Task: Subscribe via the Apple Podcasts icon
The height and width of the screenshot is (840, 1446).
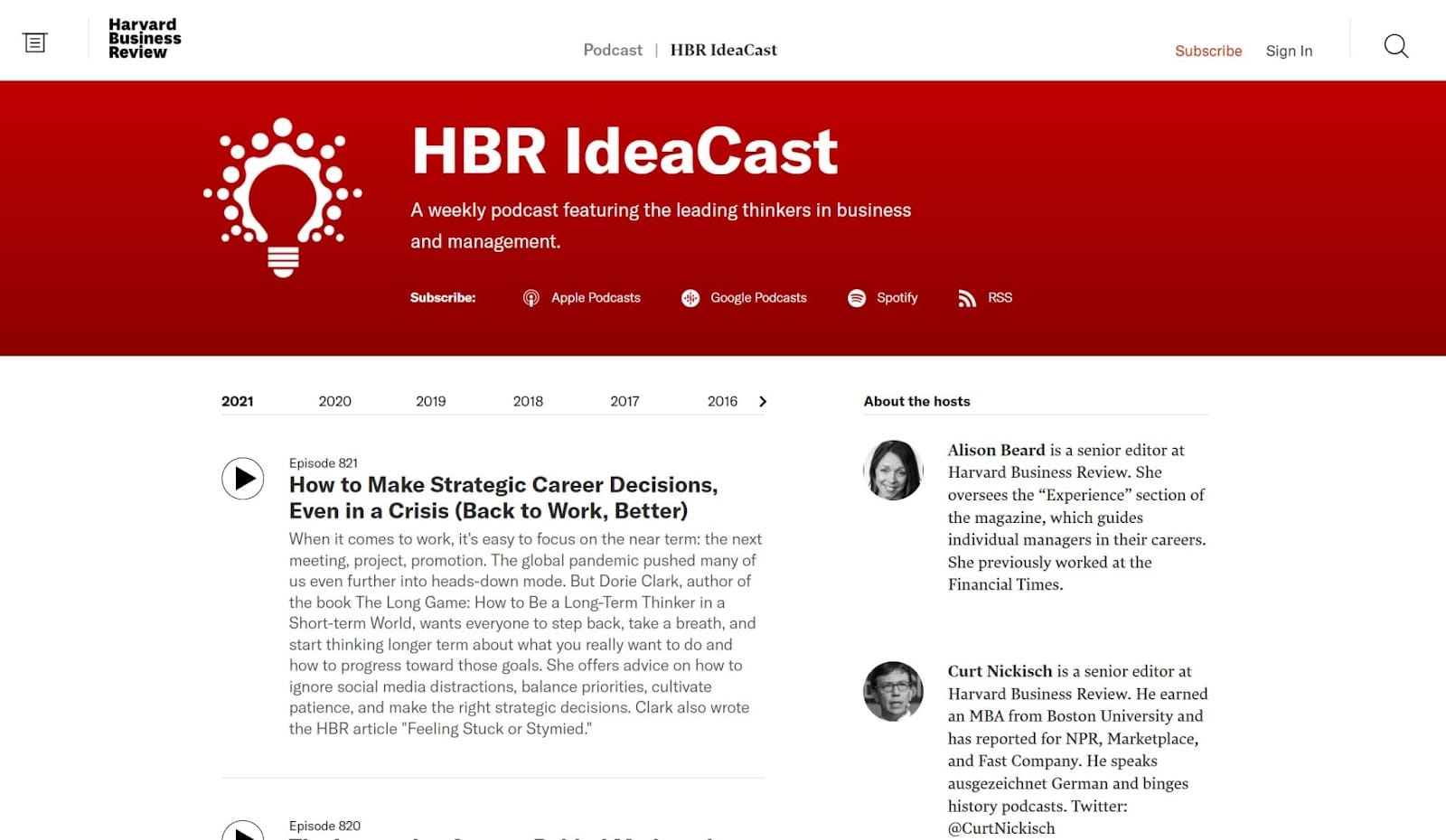Action: click(532, 297)
